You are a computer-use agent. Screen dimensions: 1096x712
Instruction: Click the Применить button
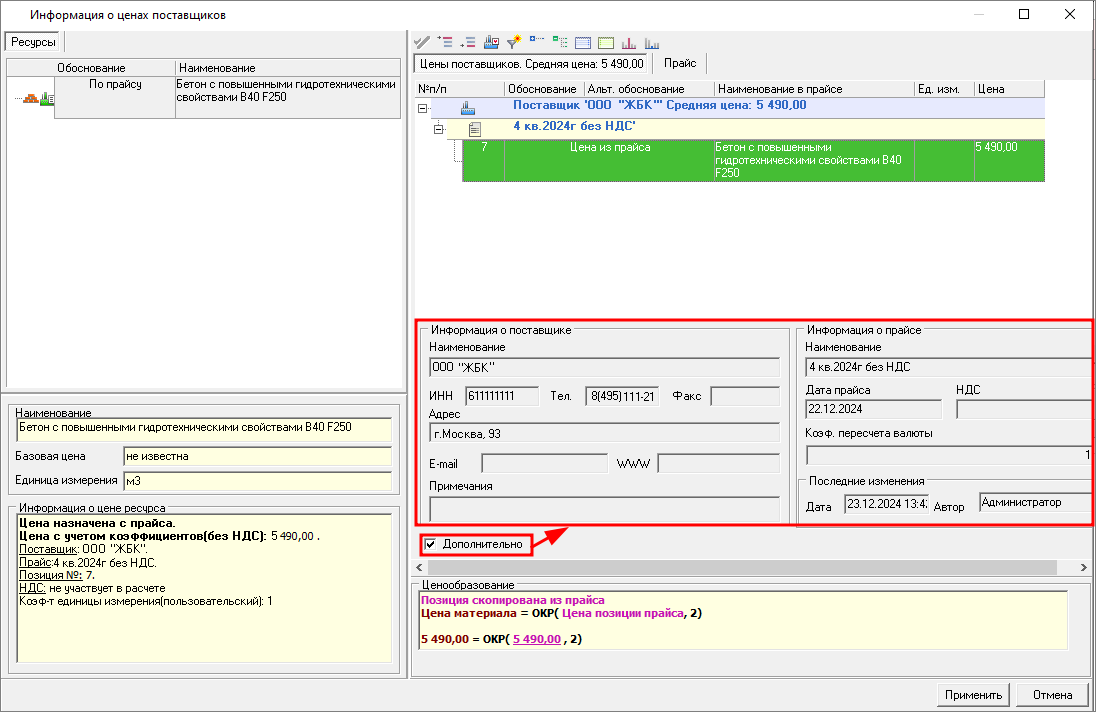tap(974, 695)
